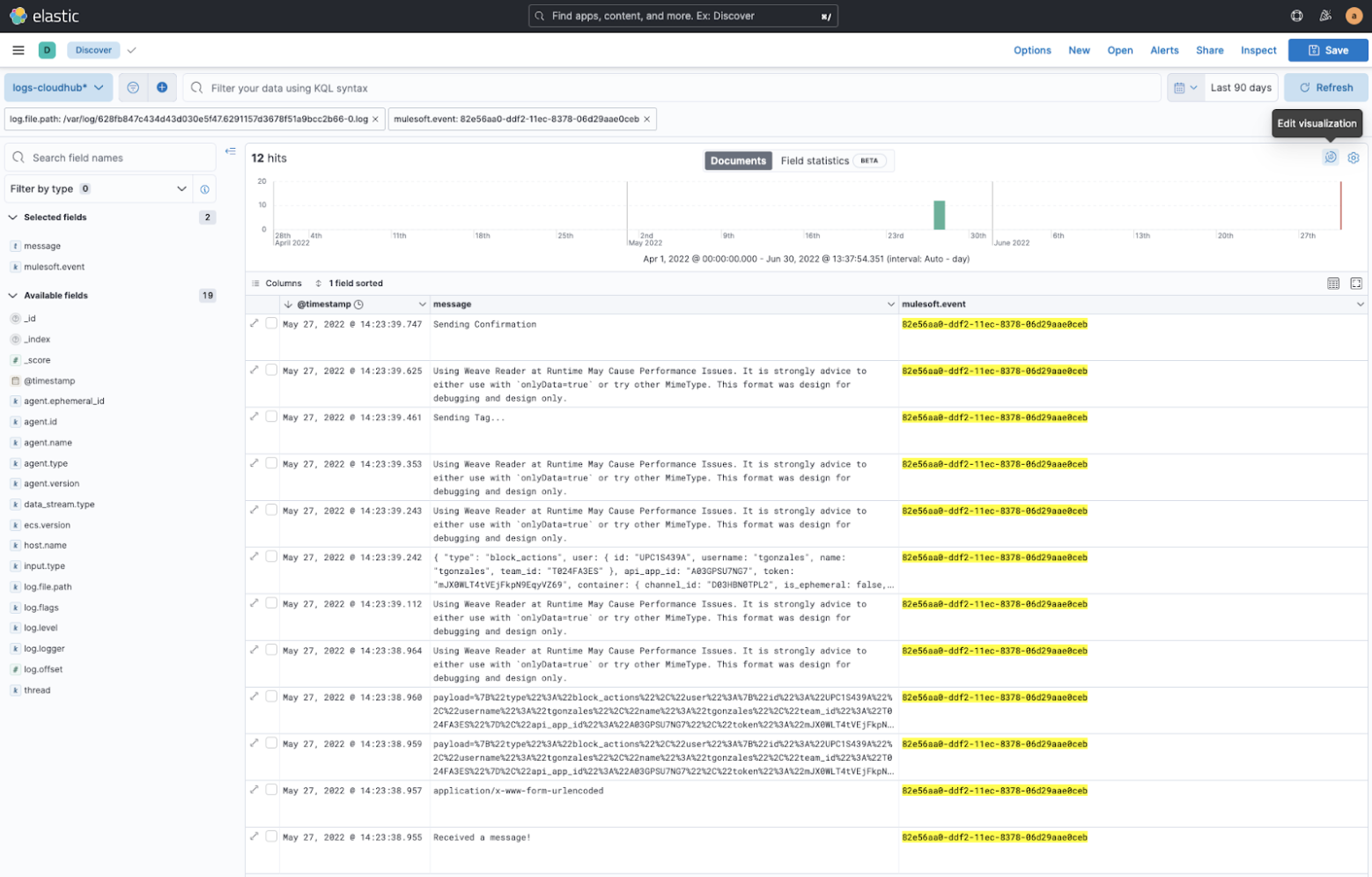
Task: Click the Refresh button
Action: pyautogui.click(x=1325, y=87)
